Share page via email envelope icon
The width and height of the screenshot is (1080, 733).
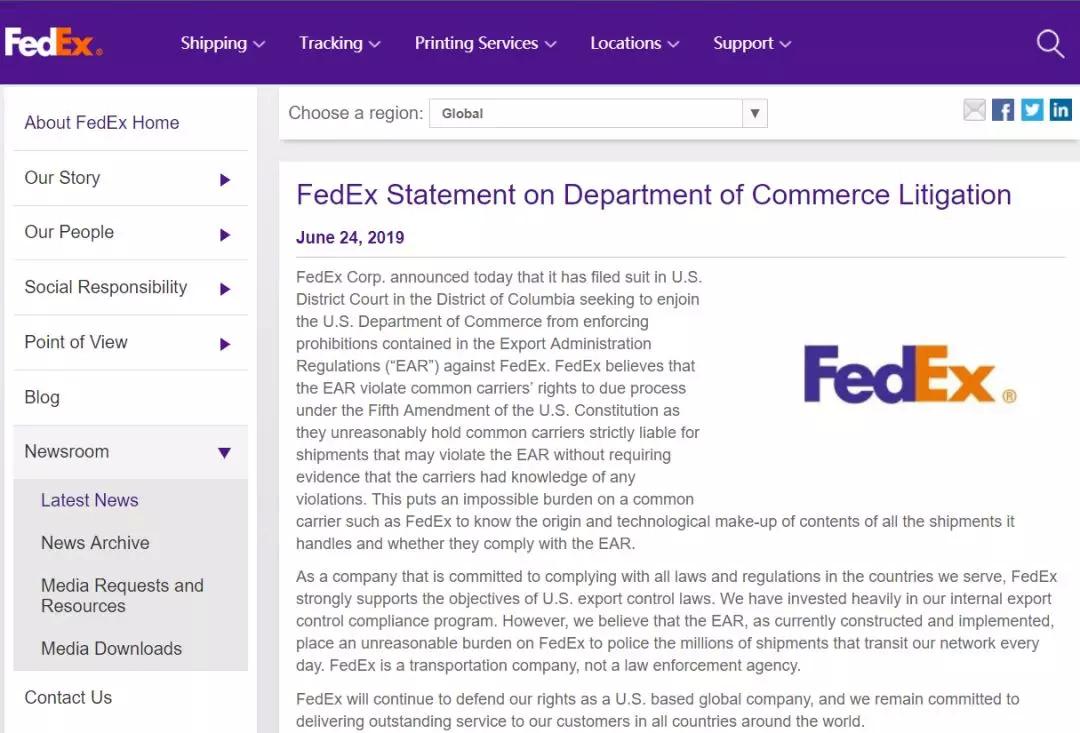click(974, 110)
